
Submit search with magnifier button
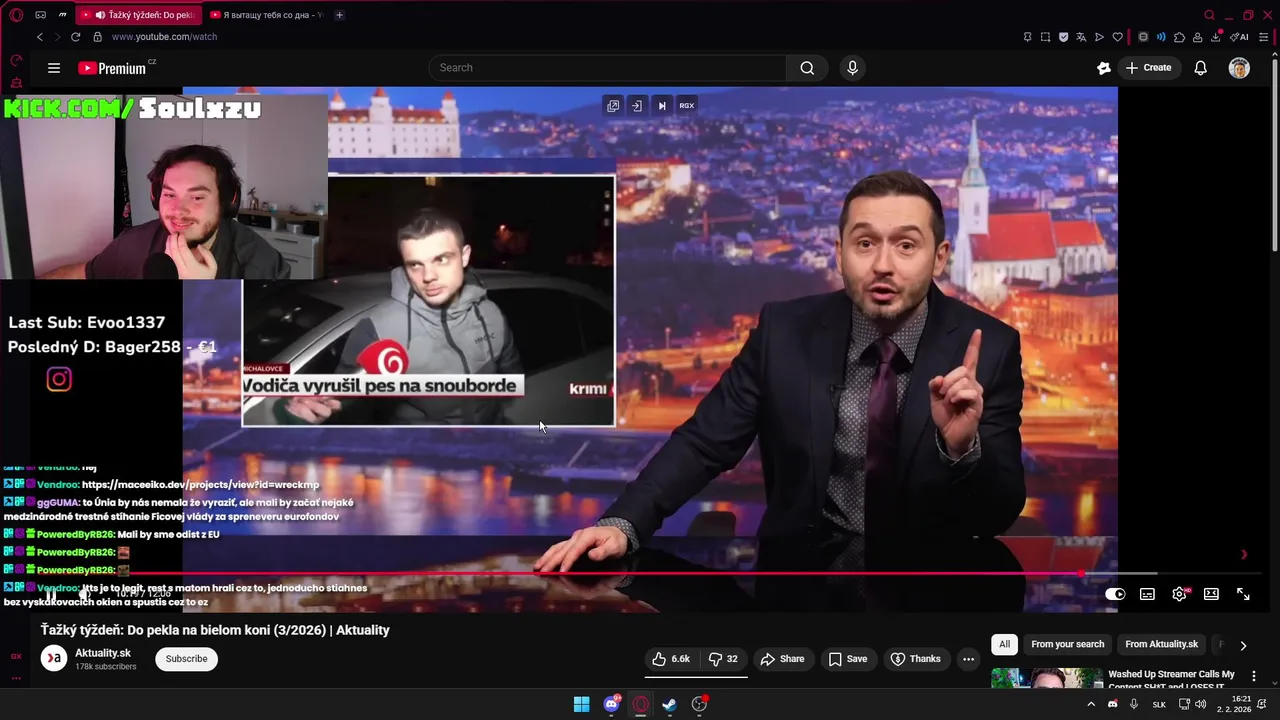pos(807,68)
